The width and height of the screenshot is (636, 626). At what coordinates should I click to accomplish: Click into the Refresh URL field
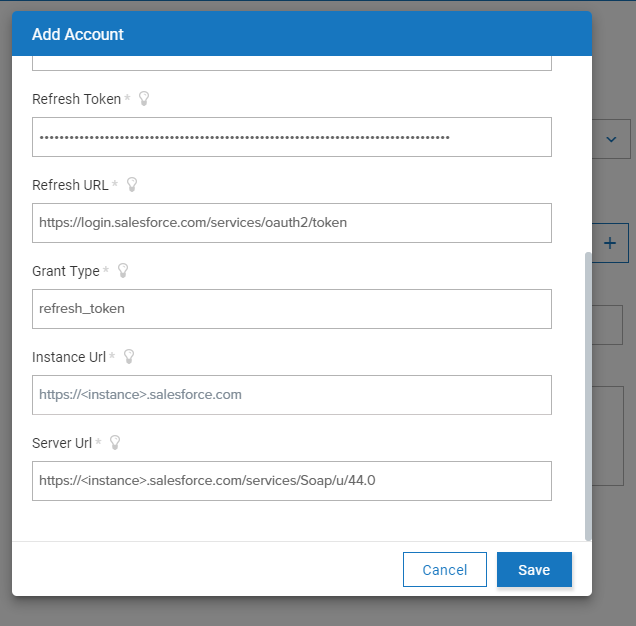[291, 223]
